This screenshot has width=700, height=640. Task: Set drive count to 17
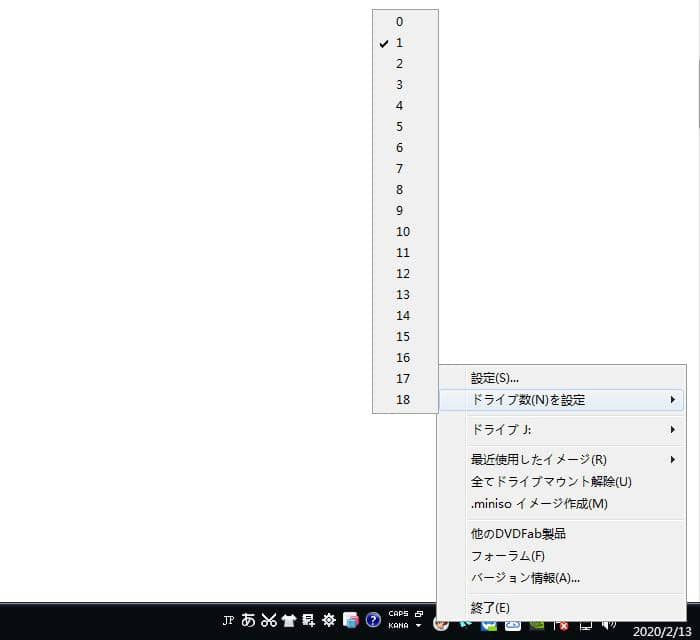(x=405, y=378)
